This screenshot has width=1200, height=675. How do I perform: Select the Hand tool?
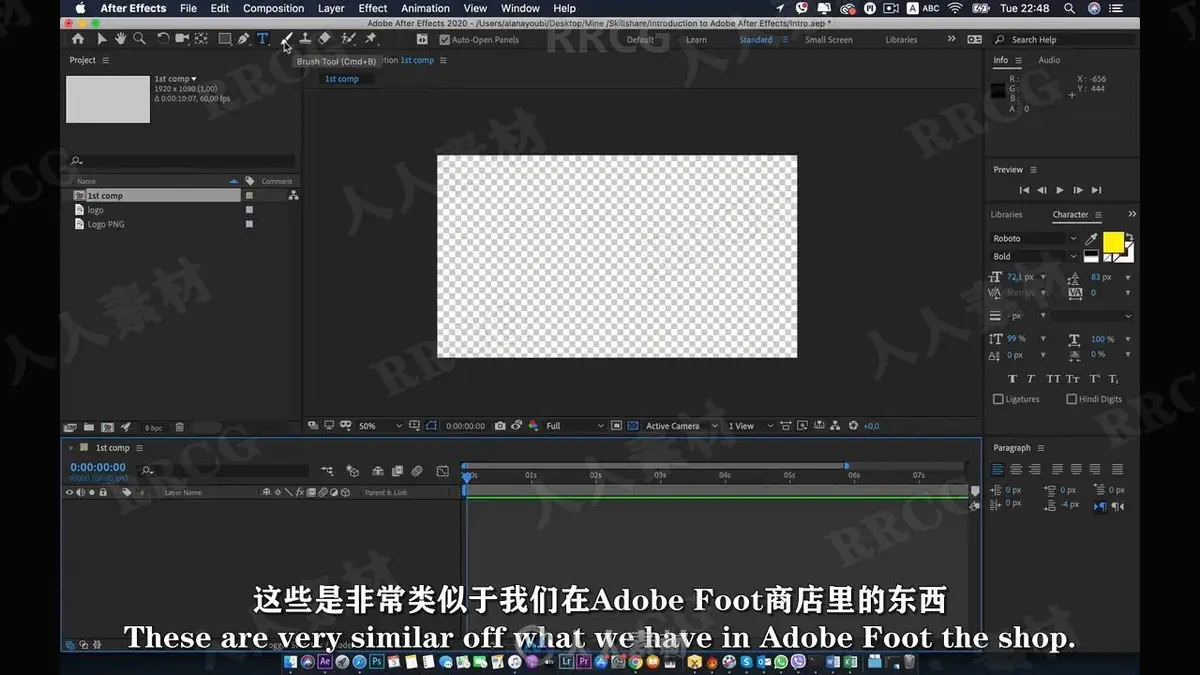coord(120,39)
